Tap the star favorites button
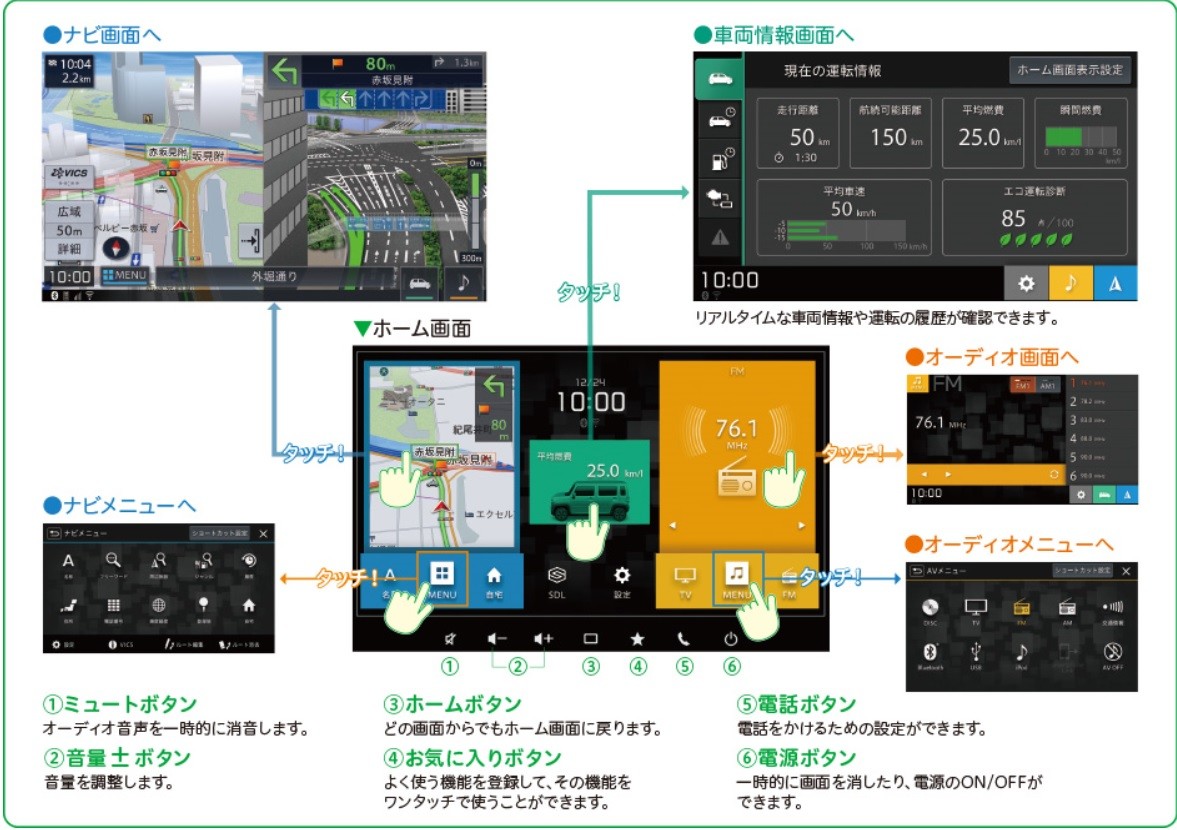Screen dimensions: 1177x830 tap(637, 638)
